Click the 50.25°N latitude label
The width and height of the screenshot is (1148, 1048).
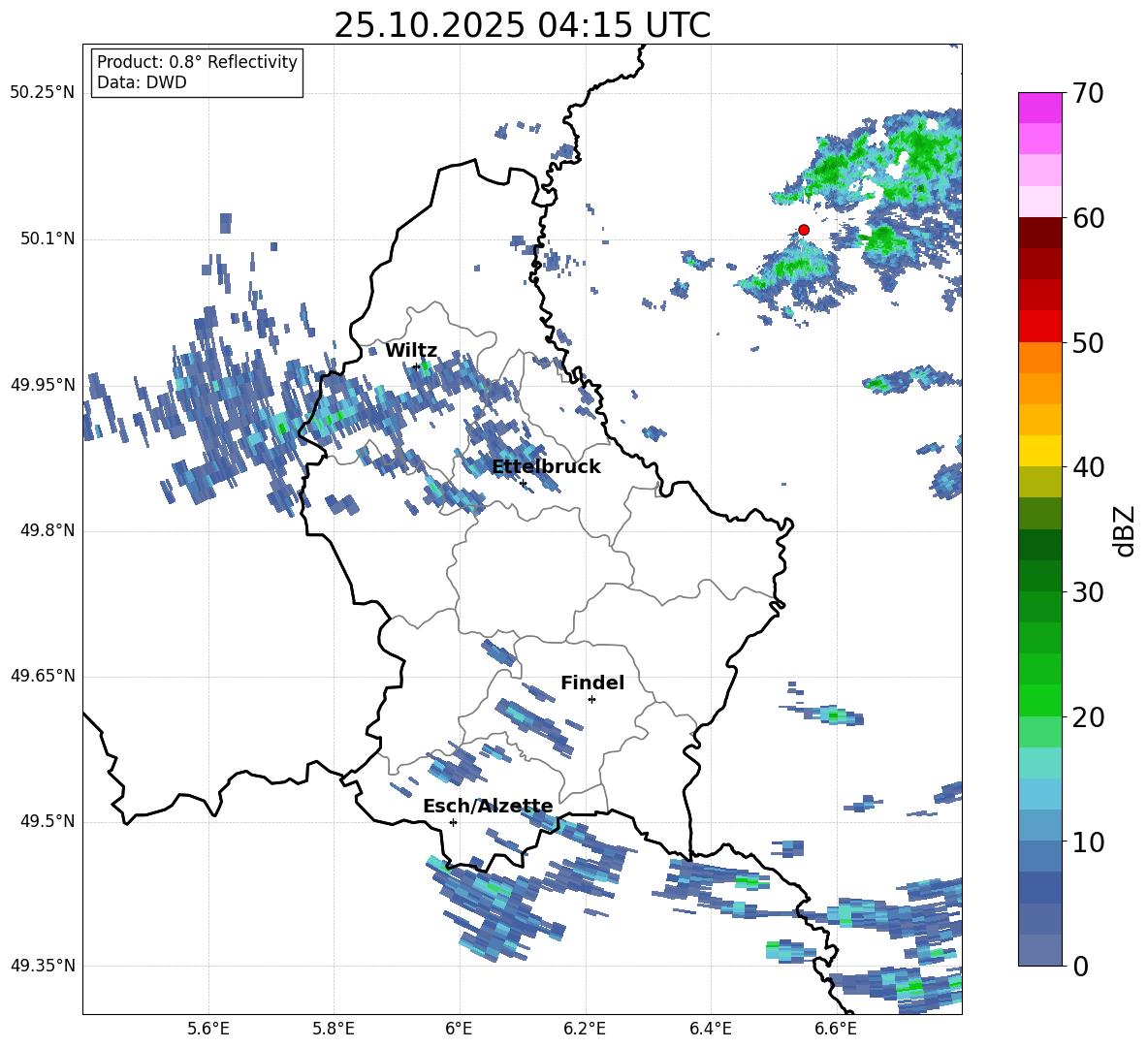click(x=43, y=93)
